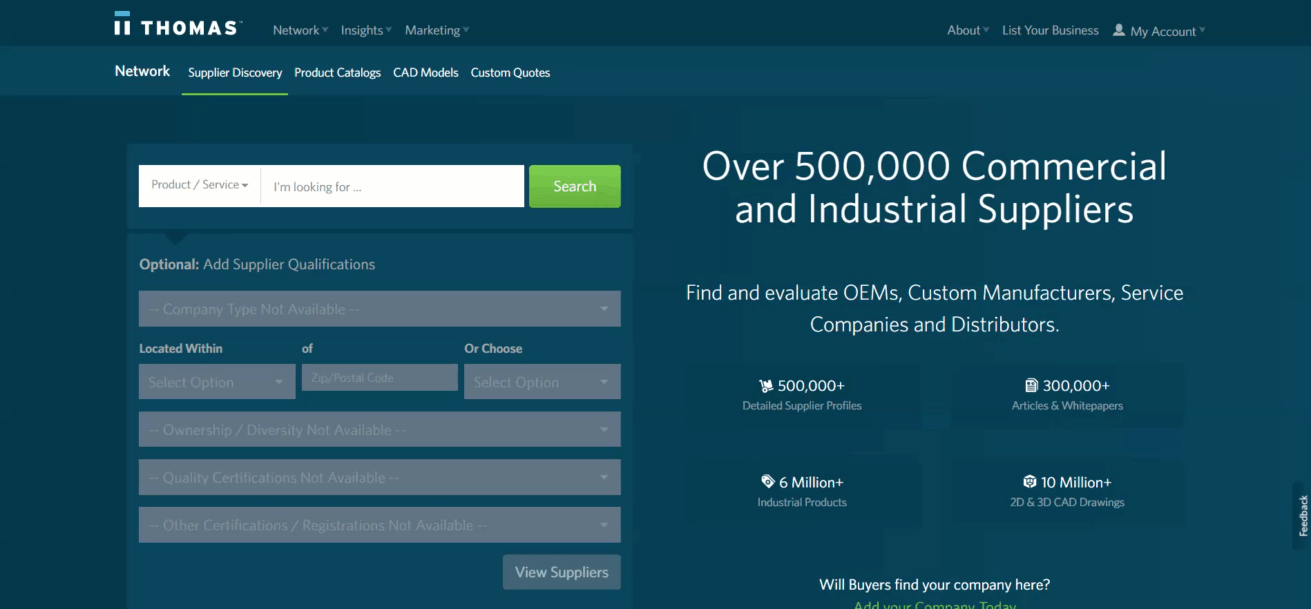The image size is (1311, 609).
Task: Click the Articles & Whitepapers icon
Action: click(x=1031, y=386)
